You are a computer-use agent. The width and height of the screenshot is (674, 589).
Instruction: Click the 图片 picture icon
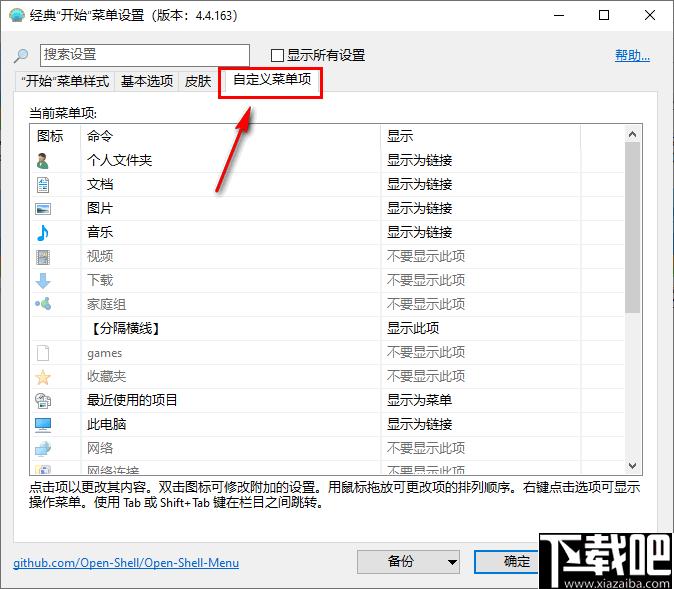pyautogui.click(x=43, y=209)
